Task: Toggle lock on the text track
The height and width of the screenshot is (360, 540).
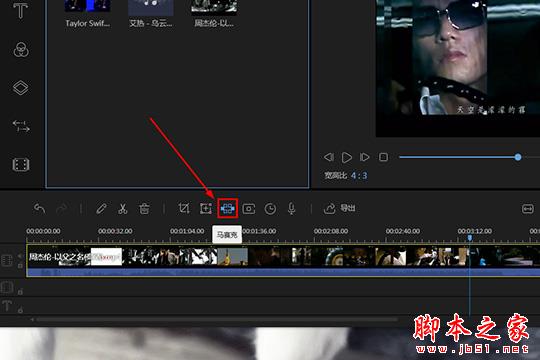Action: (x=20, y=310)
